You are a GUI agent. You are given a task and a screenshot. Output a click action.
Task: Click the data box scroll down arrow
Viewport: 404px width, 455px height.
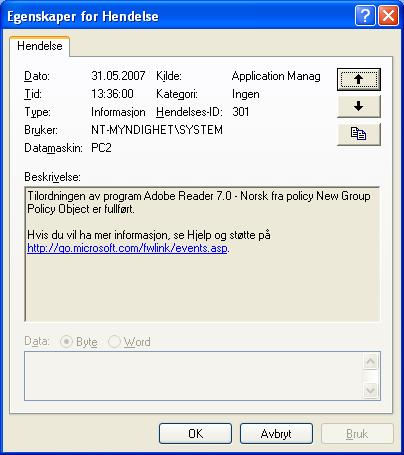(x=370, y=390)
